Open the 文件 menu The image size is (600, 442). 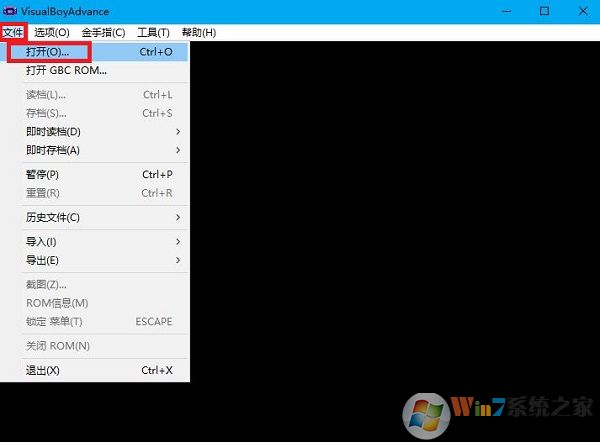(13, 33)
